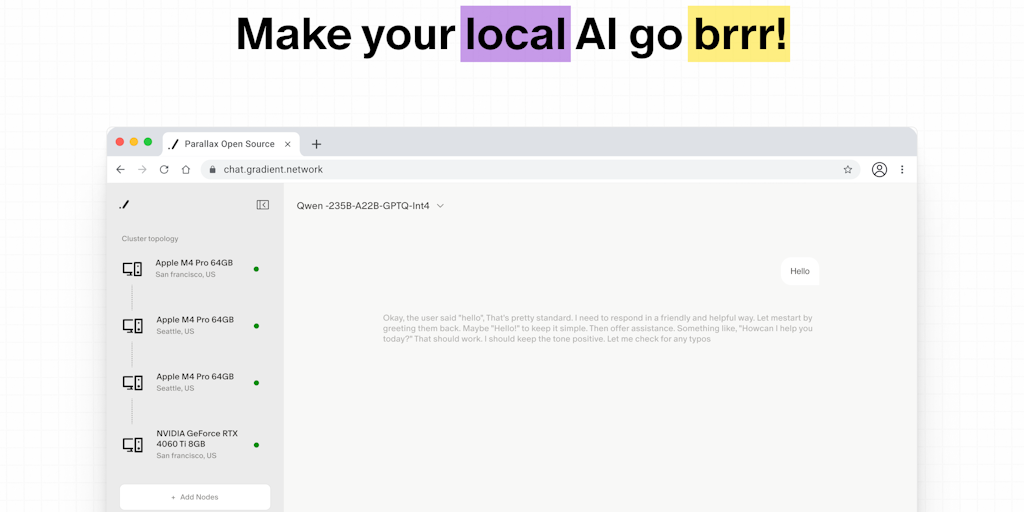Click the browser back arrow
The width and height of the screenshot is (1024, 512).
click(x=120, y=170)
